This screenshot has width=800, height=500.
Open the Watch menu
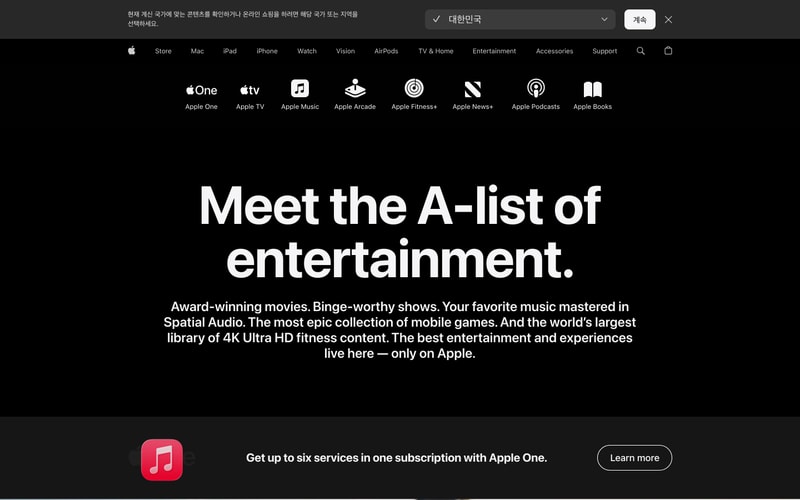(307, 51)
